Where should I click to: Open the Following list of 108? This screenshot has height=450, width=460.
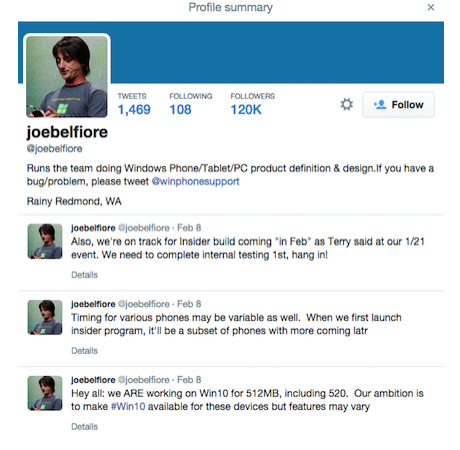[191, 105]
